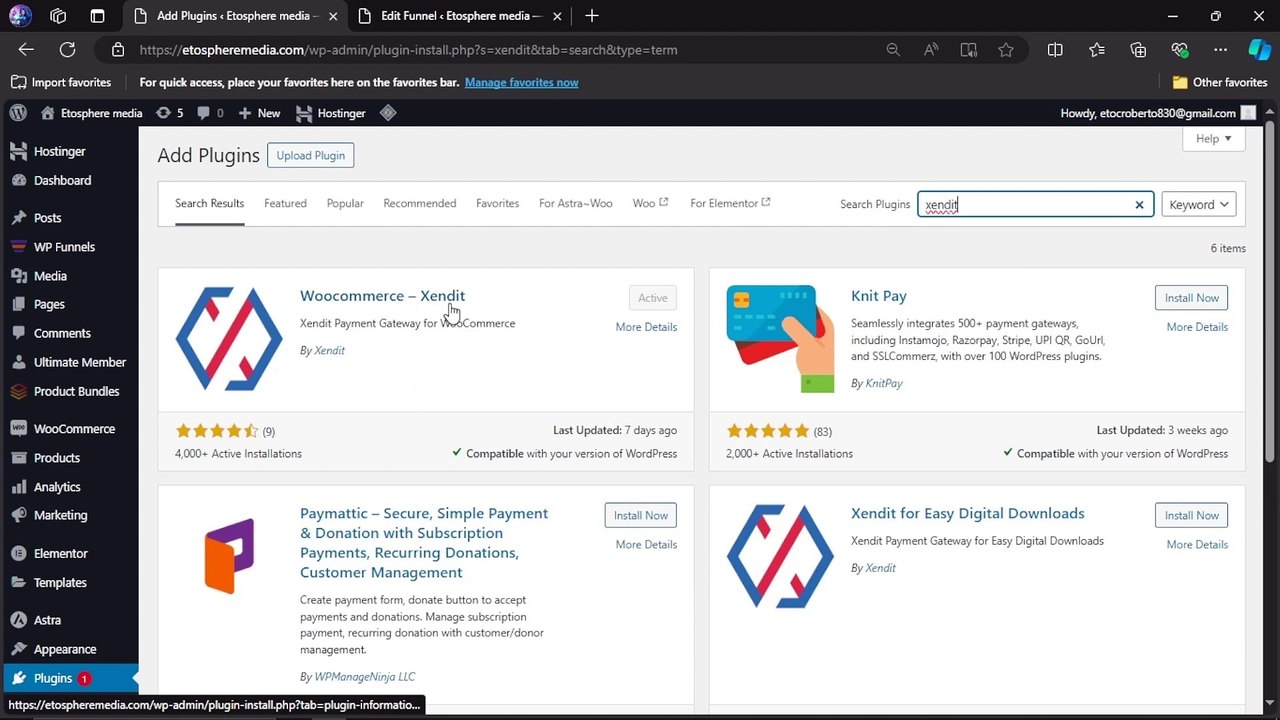
Task: Open the Howdy user account menu
Action: tap(1158, 113)
